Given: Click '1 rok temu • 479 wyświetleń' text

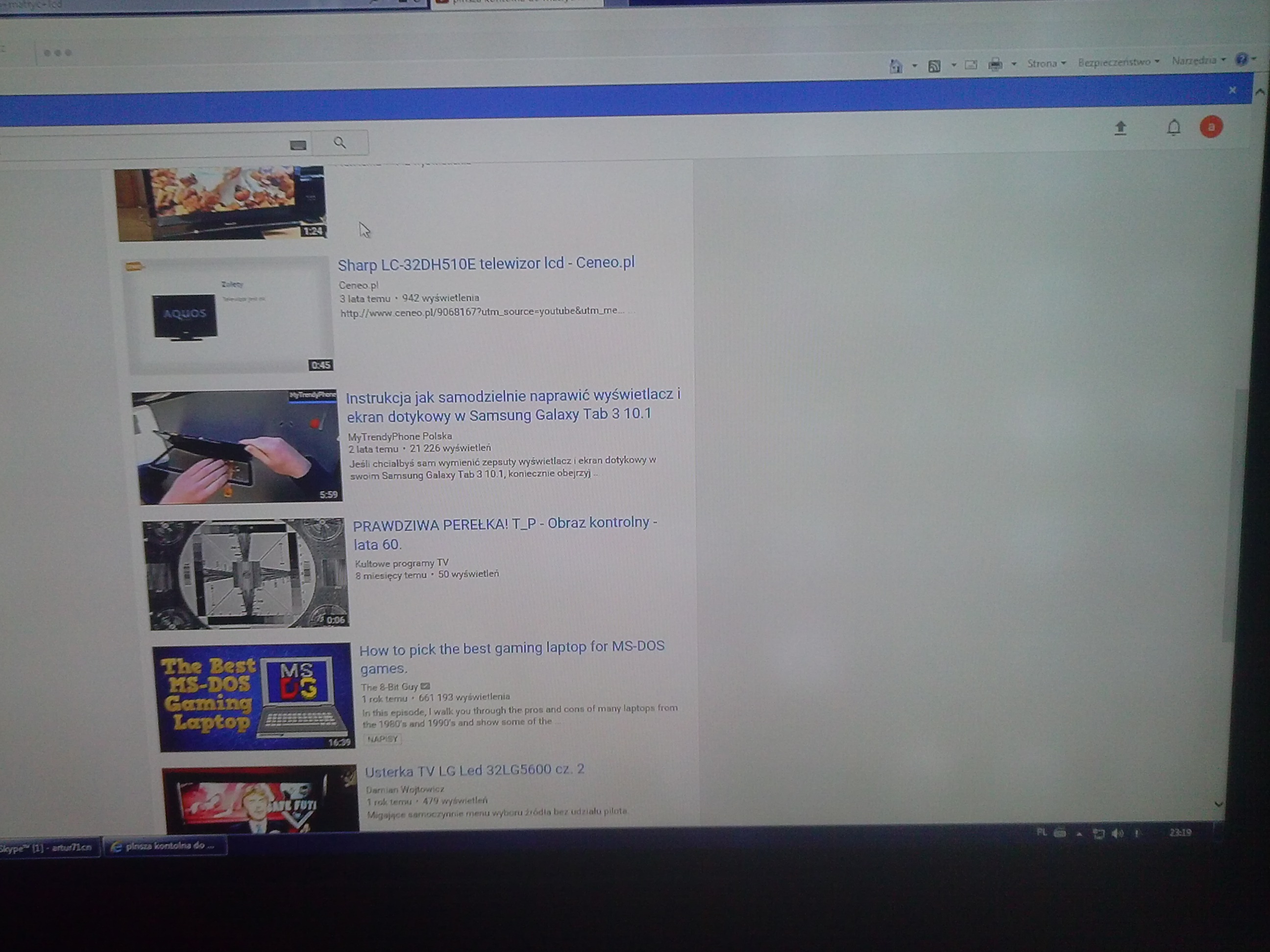Looking at the screenshot, I should [x=427, y=801].
